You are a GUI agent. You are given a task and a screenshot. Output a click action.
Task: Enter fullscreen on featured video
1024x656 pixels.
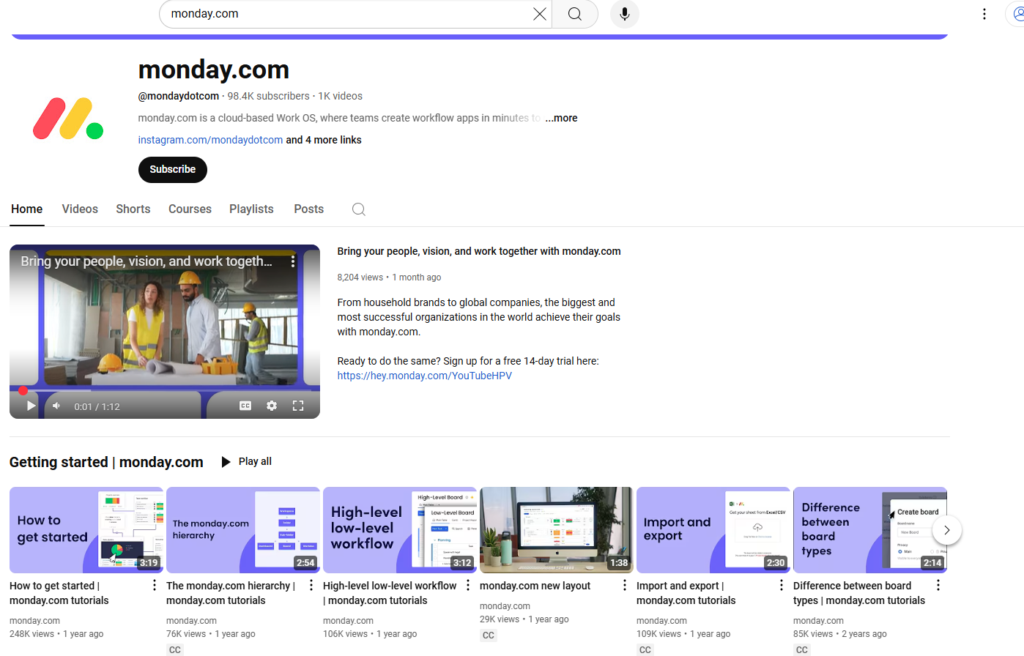tap(298, 406)
